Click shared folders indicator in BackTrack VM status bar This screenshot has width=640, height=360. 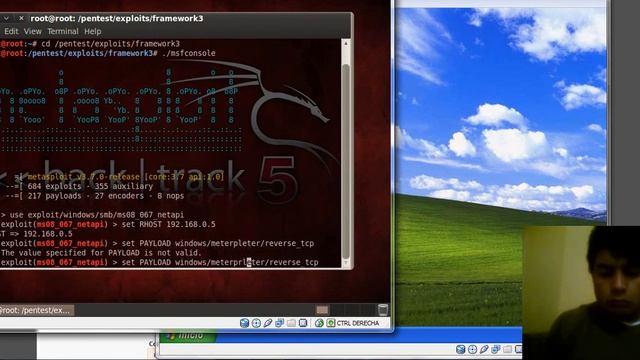[x=291, y=323]
